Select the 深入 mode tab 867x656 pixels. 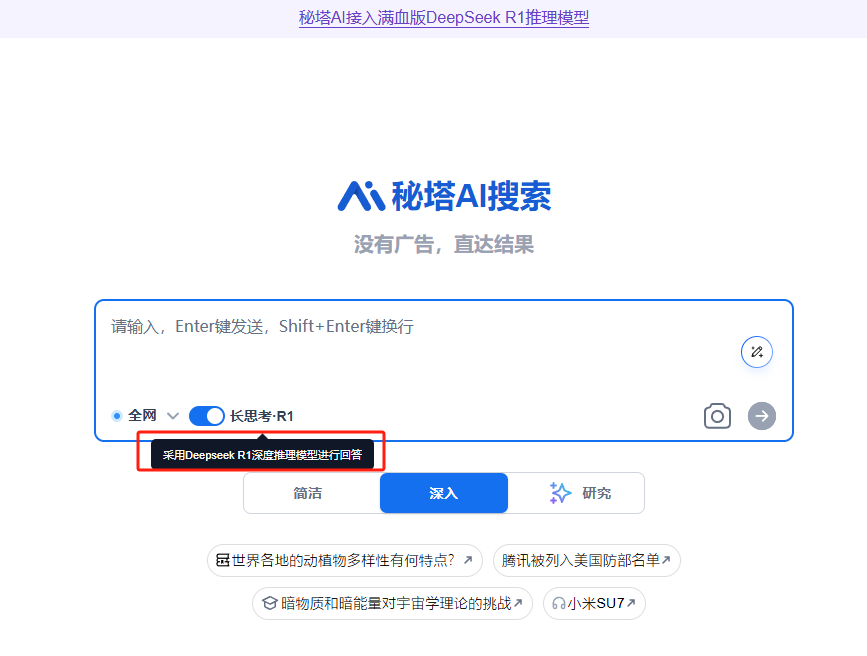444,493
